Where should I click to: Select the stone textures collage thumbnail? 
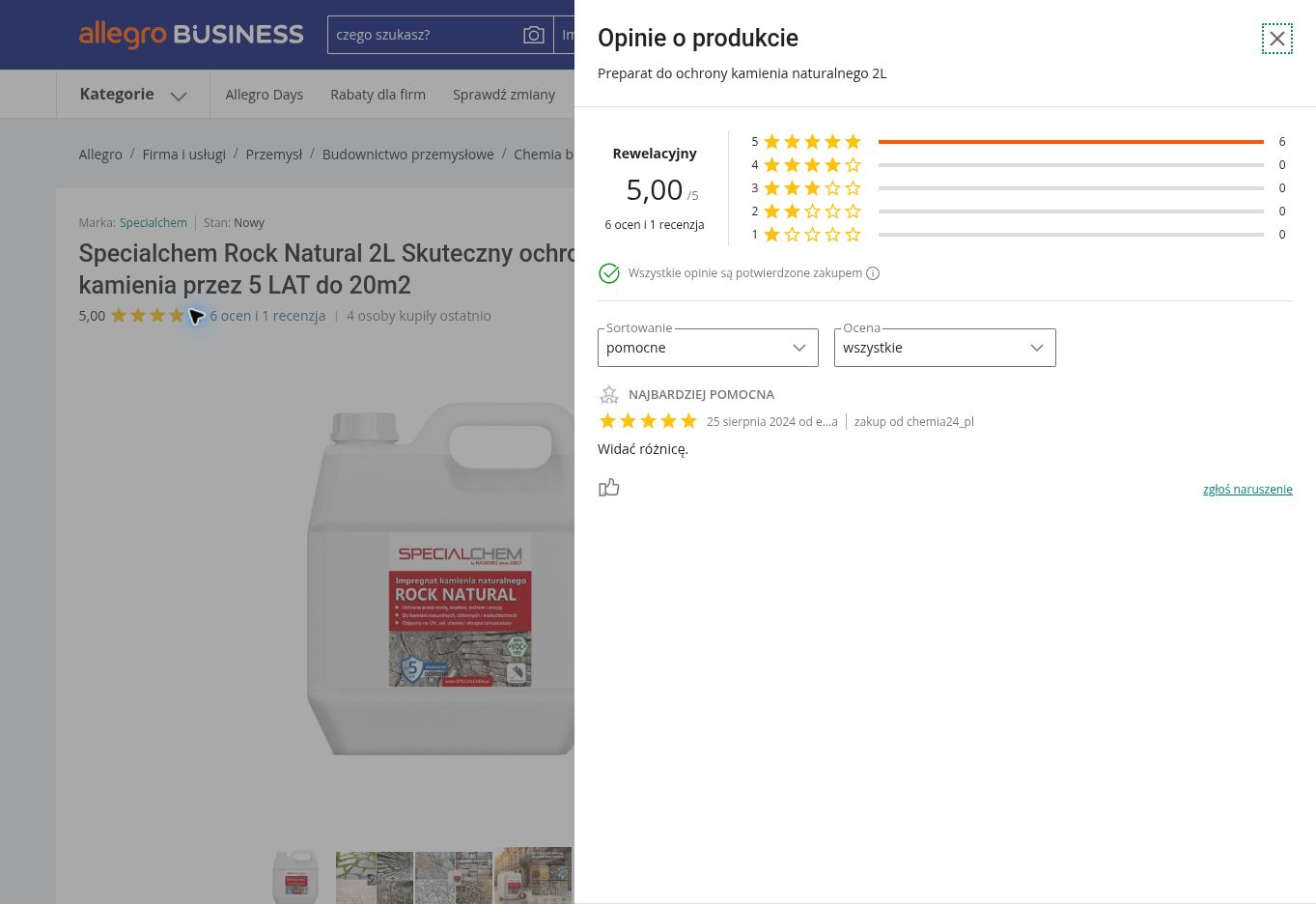click(x=375, y=878)
